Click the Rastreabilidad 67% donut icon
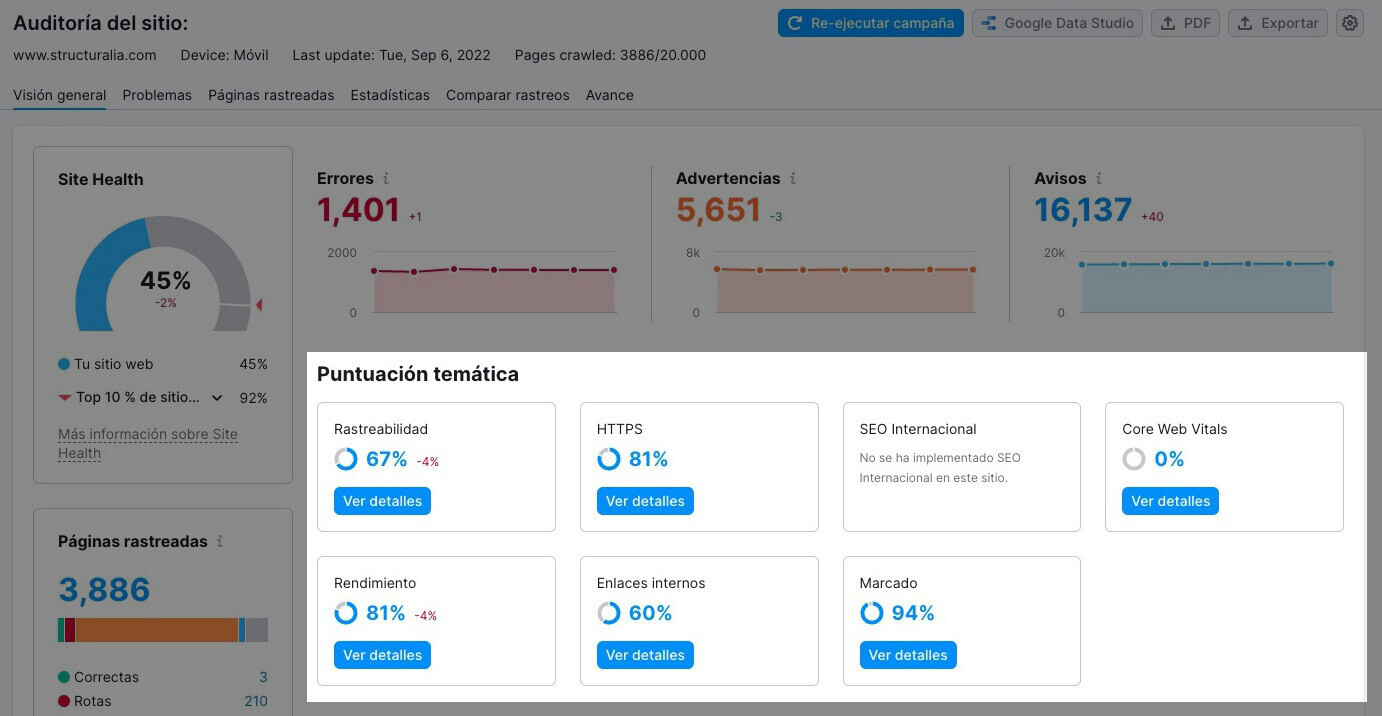 346,459
